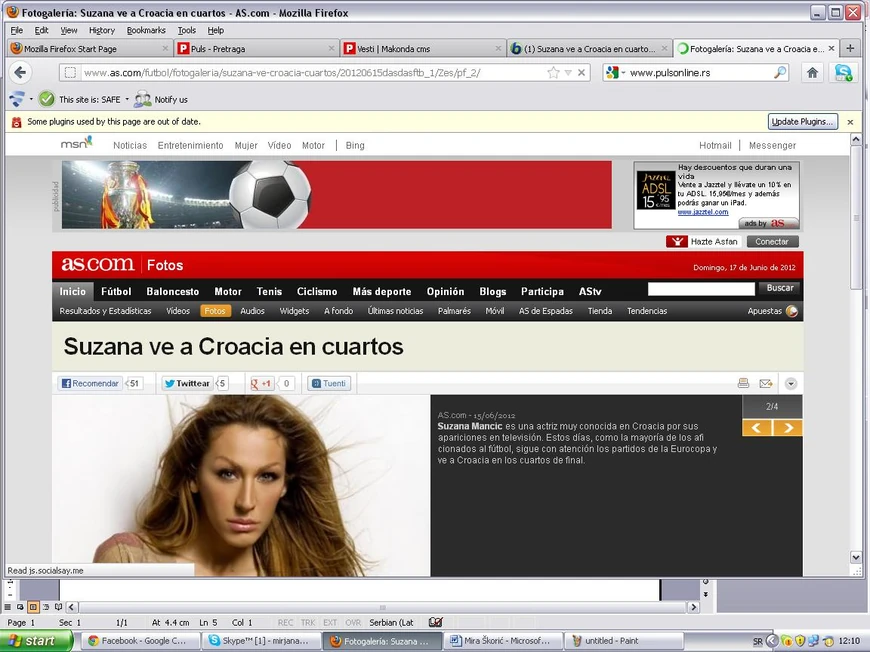Open the Firefox home page icon

point(812,73)
